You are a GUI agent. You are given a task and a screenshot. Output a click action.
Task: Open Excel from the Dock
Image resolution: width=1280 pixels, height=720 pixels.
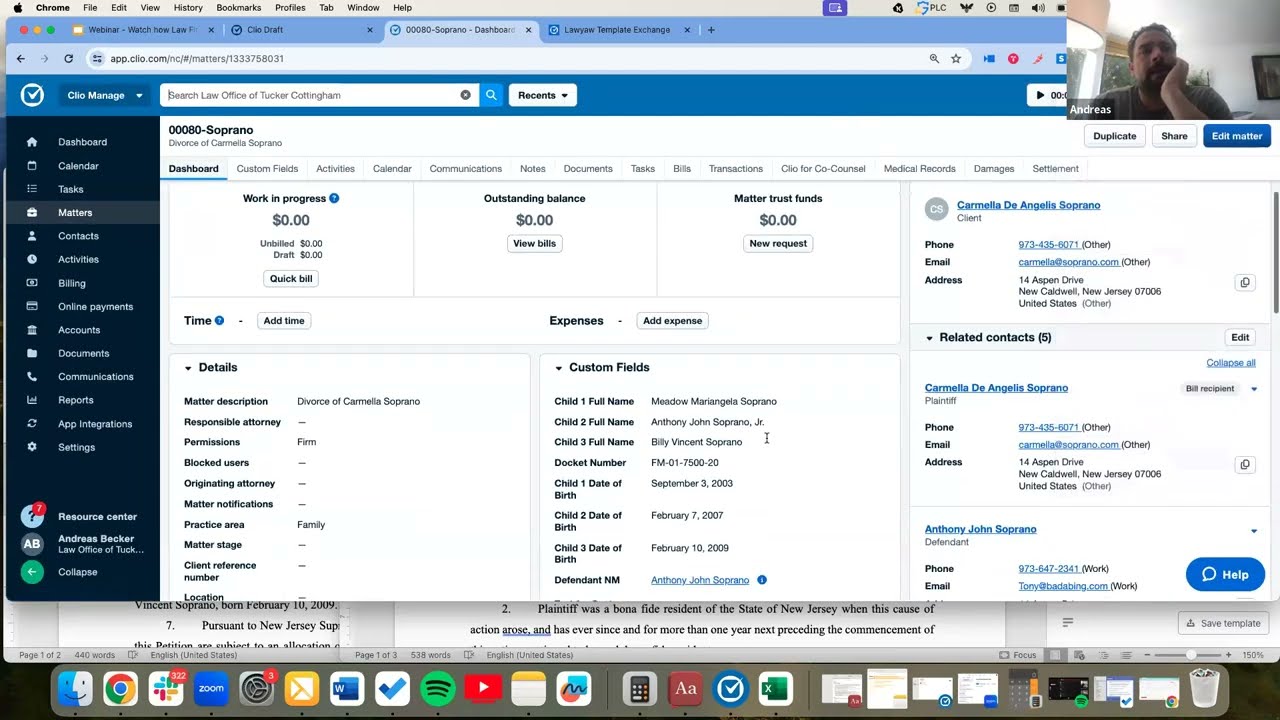pyautogui.click(x=775, y=689)
